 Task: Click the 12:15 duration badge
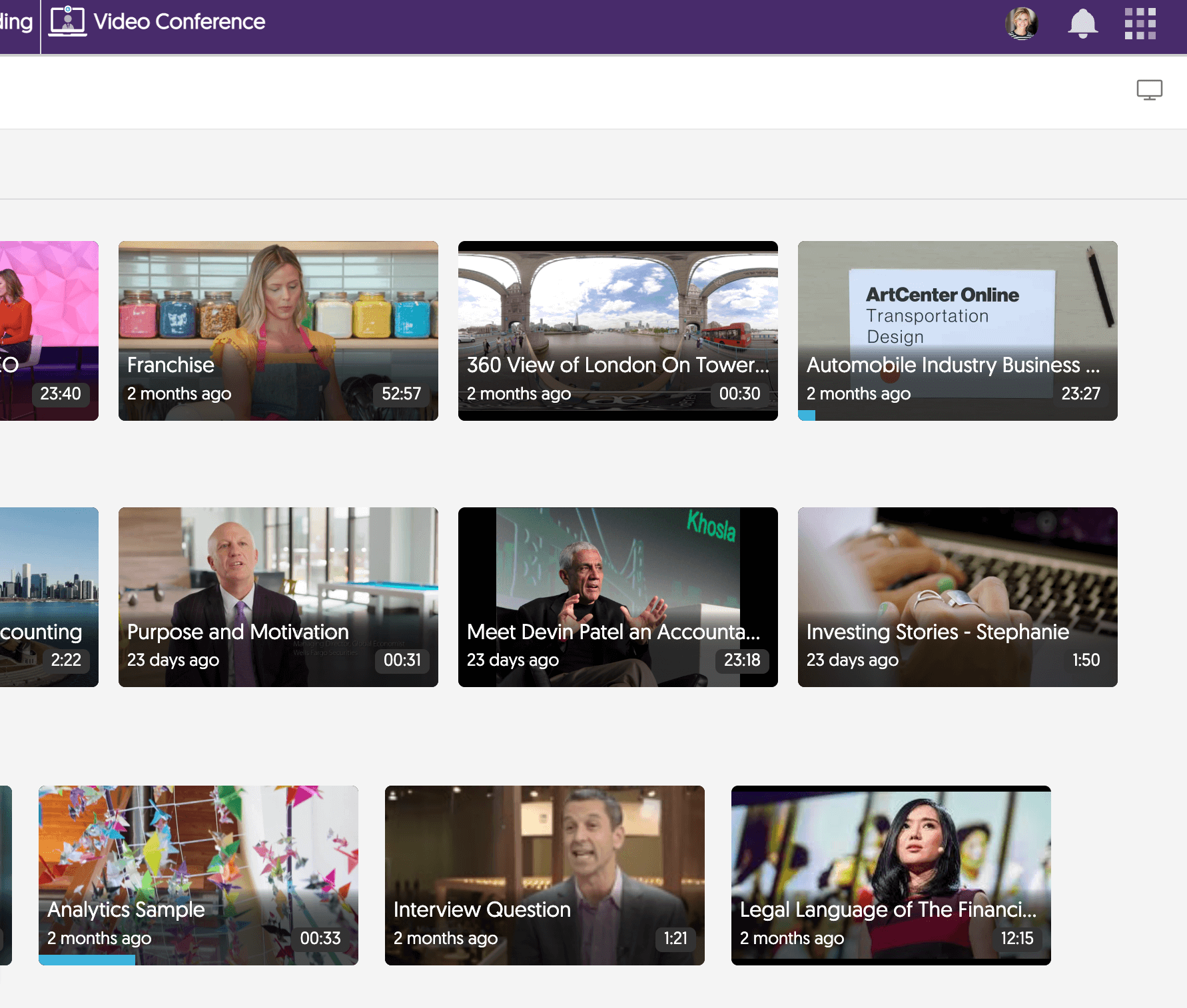click(1016, 938)
